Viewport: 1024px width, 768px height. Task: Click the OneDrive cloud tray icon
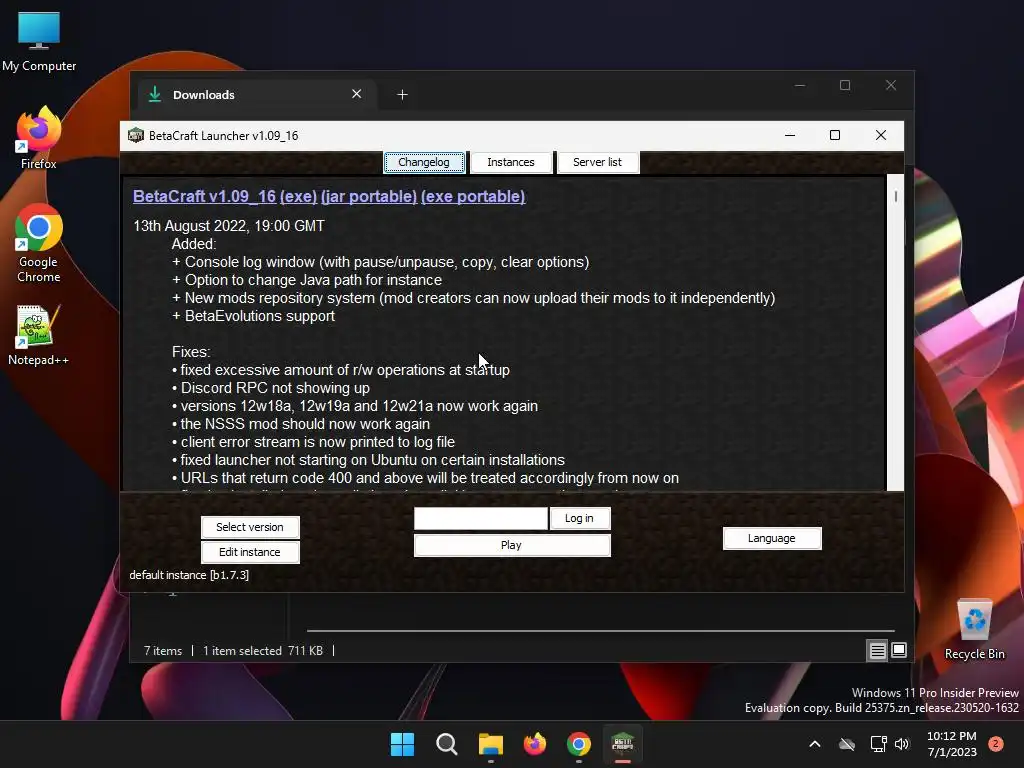coord(847,744)
